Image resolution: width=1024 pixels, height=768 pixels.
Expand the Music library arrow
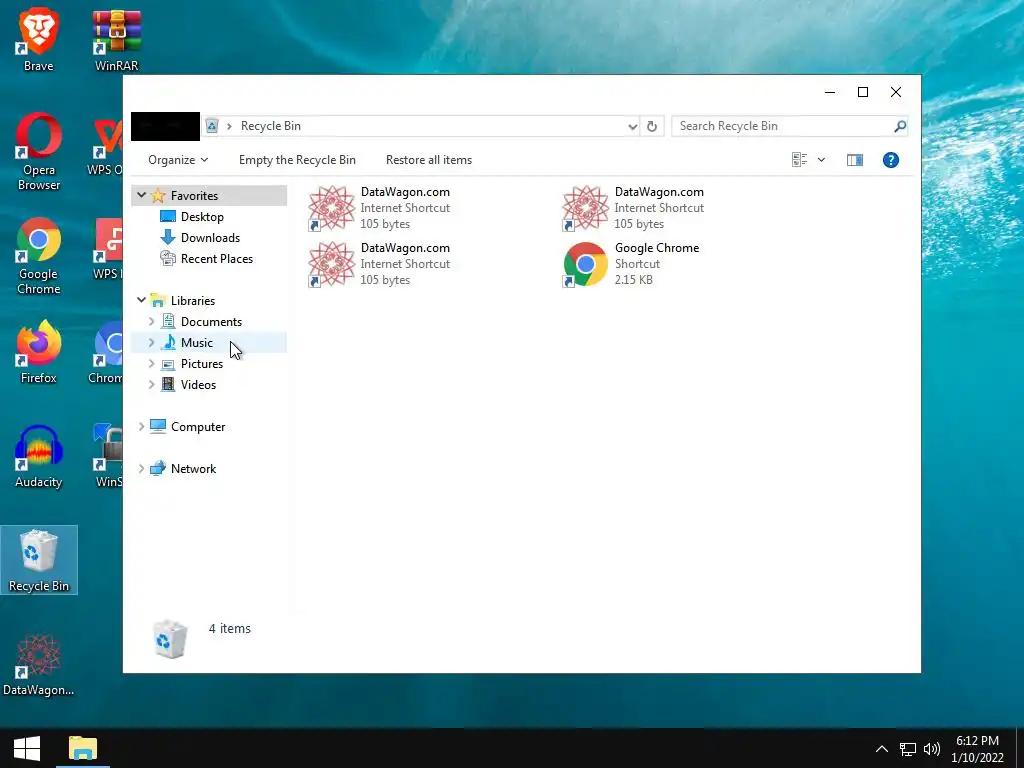tap(152, 342)
